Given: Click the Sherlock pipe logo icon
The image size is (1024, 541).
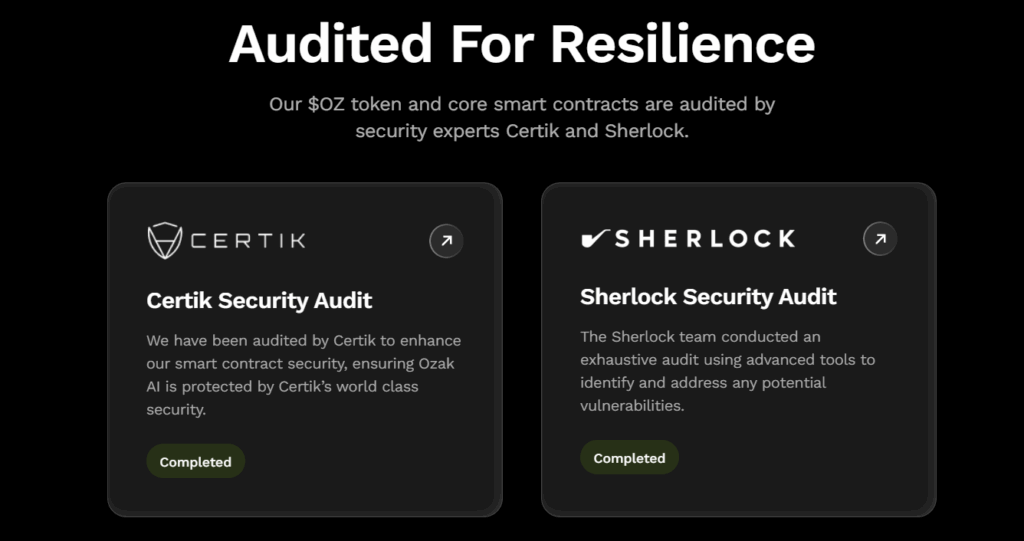Looking at the screenshot, I should point(594,239).
